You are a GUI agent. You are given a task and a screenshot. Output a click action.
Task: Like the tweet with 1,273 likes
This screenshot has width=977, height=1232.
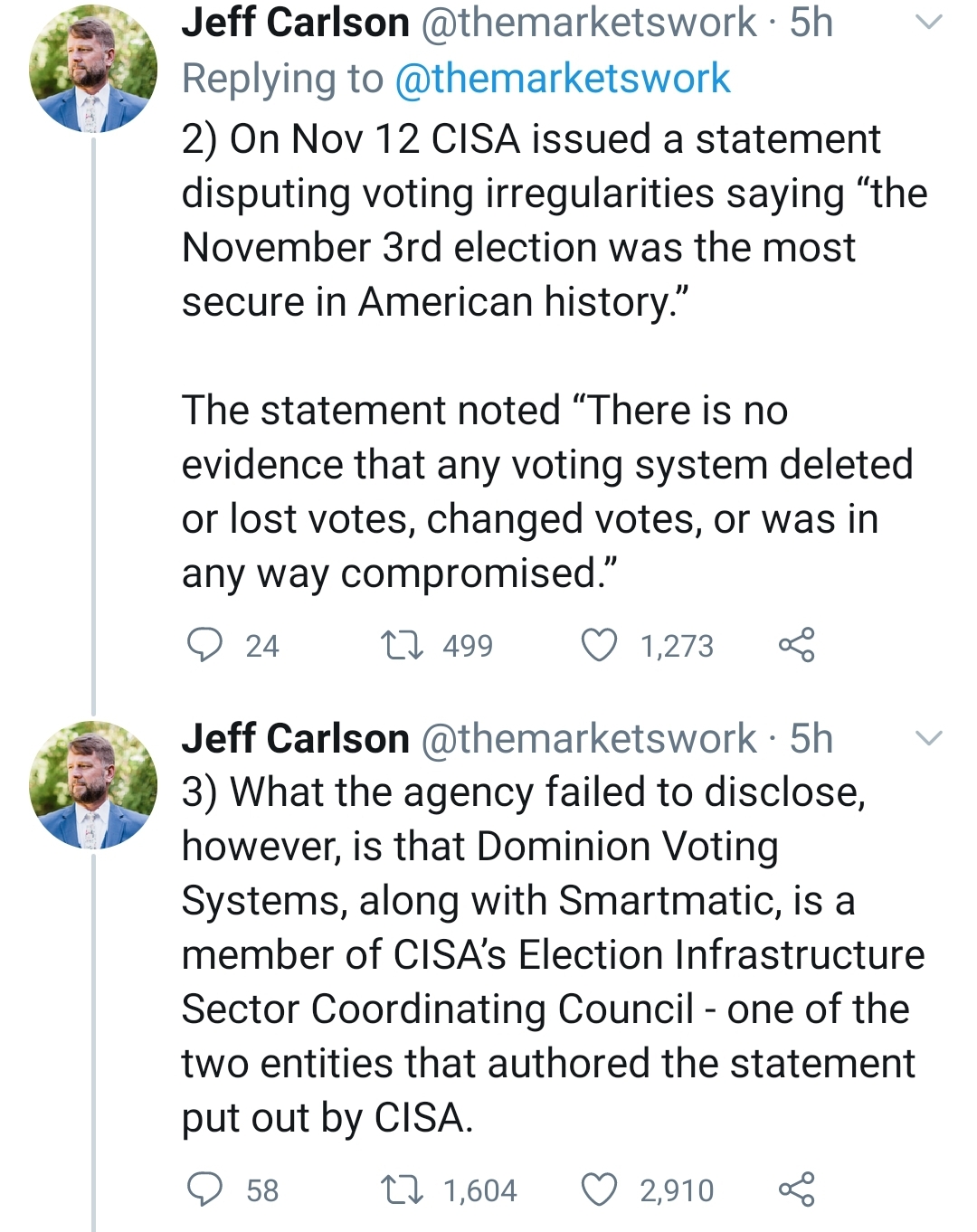(599, 645)
